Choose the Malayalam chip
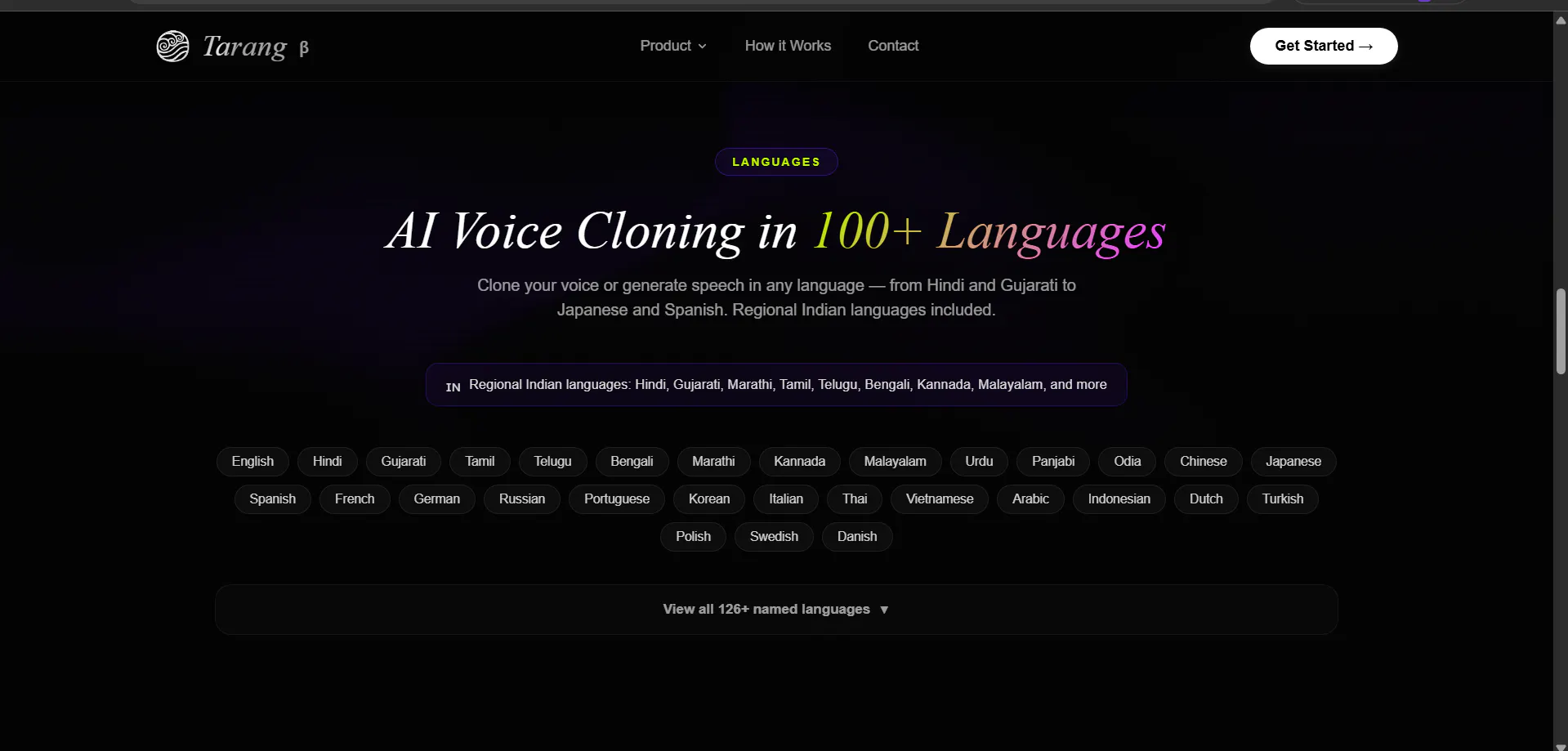Image resolution: width=1568 pixels, height=751 pixels. (x=896, y=462)
